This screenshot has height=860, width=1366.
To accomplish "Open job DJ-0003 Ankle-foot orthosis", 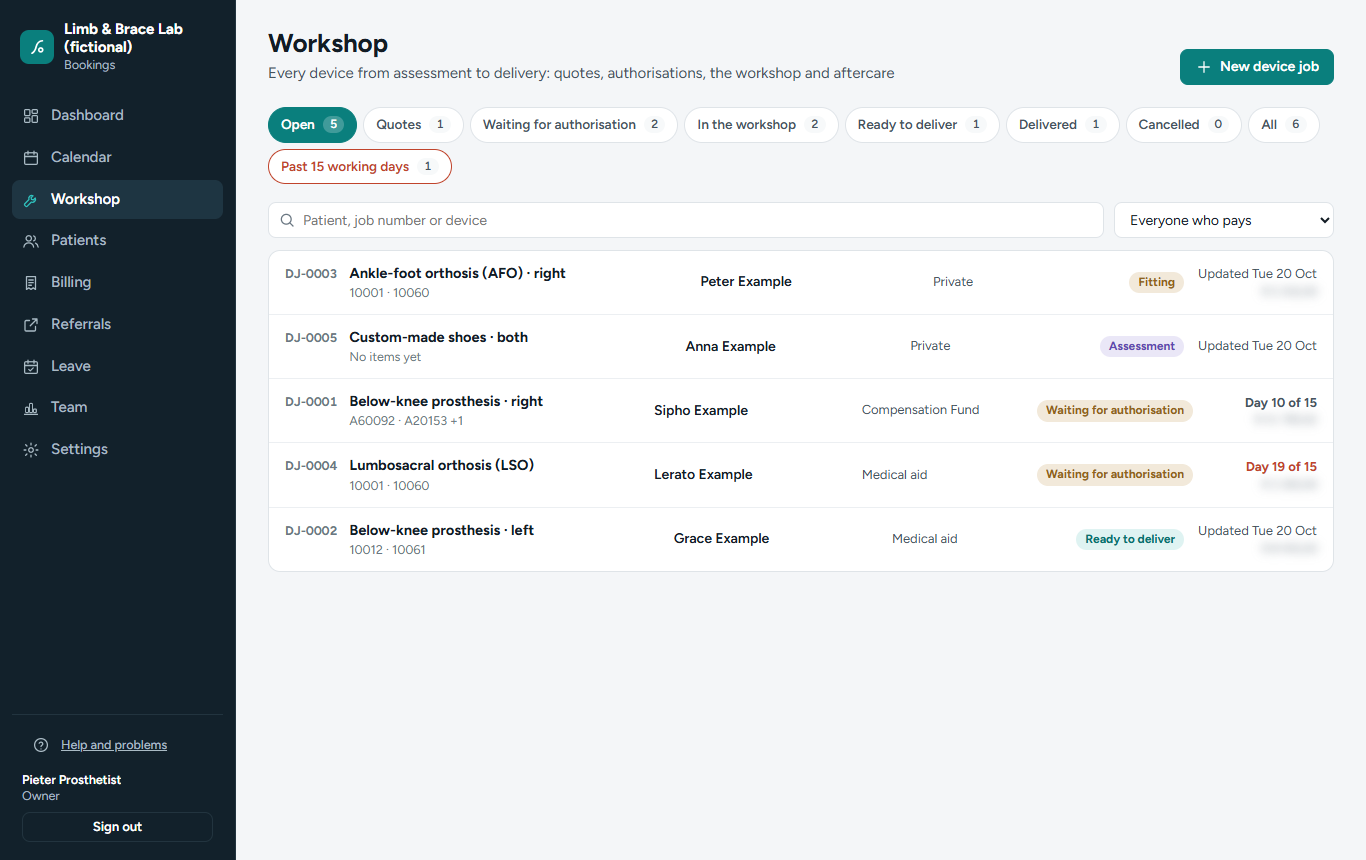I will tap(801, 283).
